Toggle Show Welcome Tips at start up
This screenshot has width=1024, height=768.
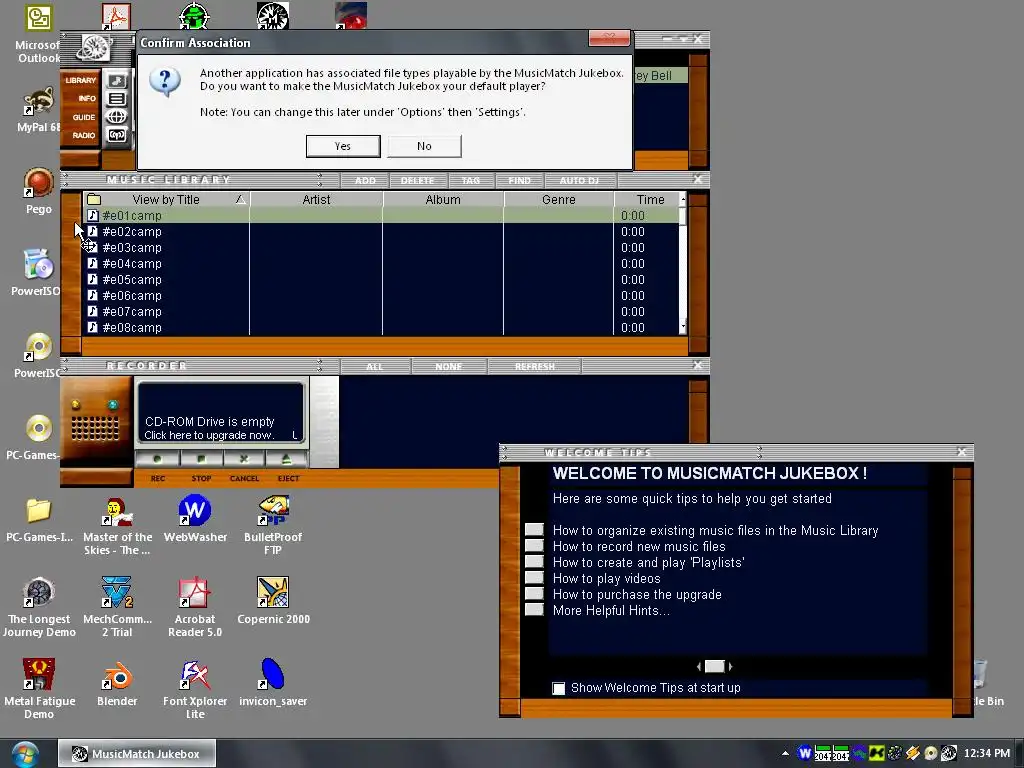coord(558,688)
